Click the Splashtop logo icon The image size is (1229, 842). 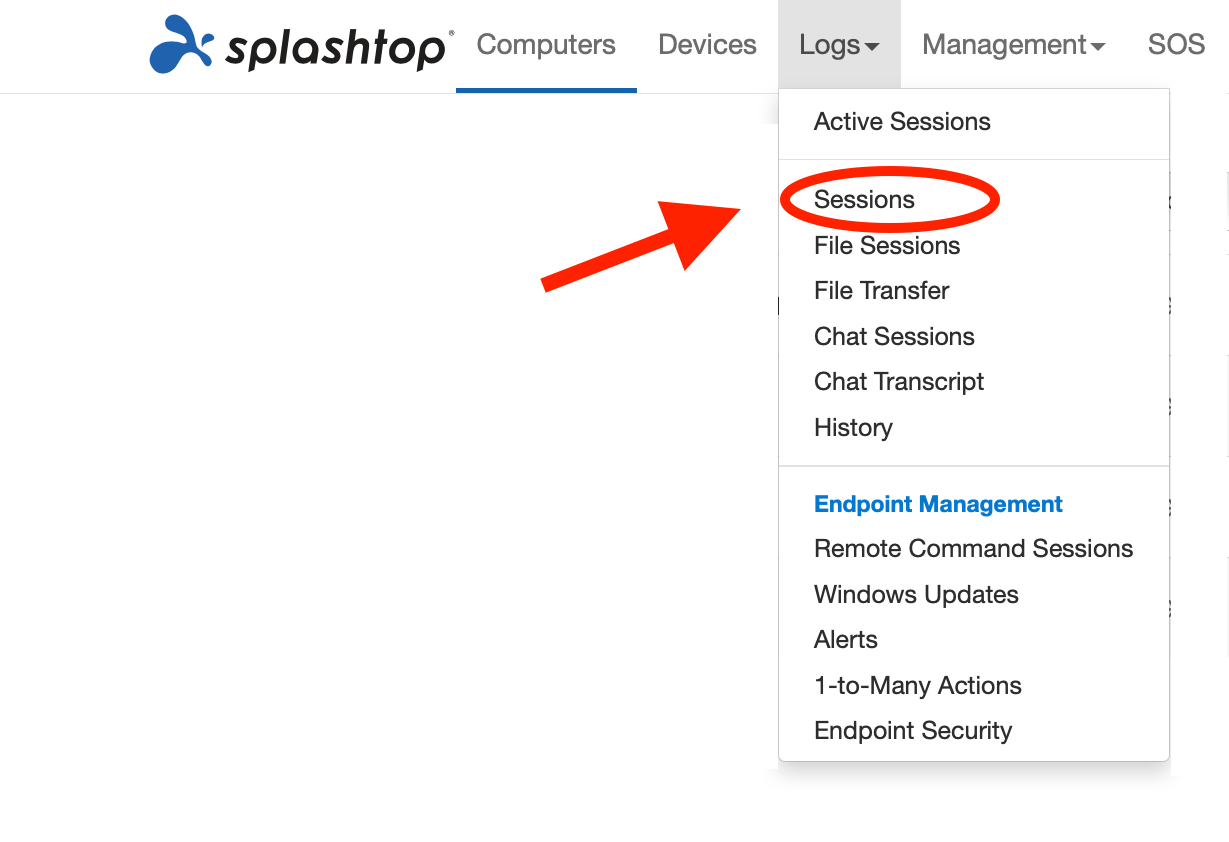[181, 45]
